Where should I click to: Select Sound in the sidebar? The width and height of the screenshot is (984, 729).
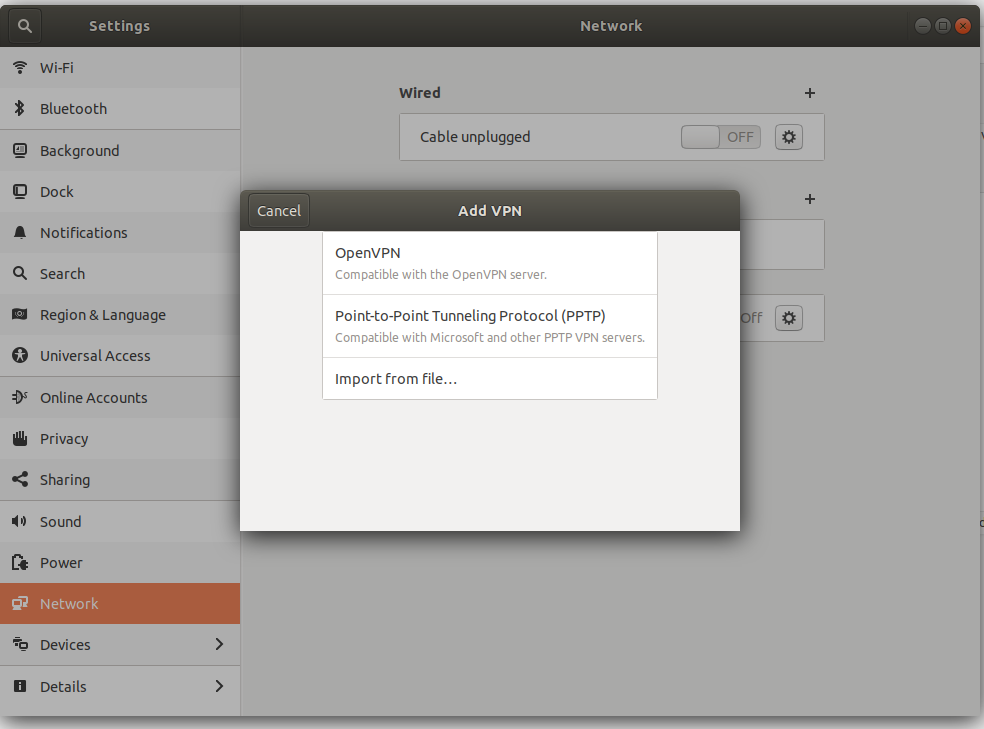(120, 521)
